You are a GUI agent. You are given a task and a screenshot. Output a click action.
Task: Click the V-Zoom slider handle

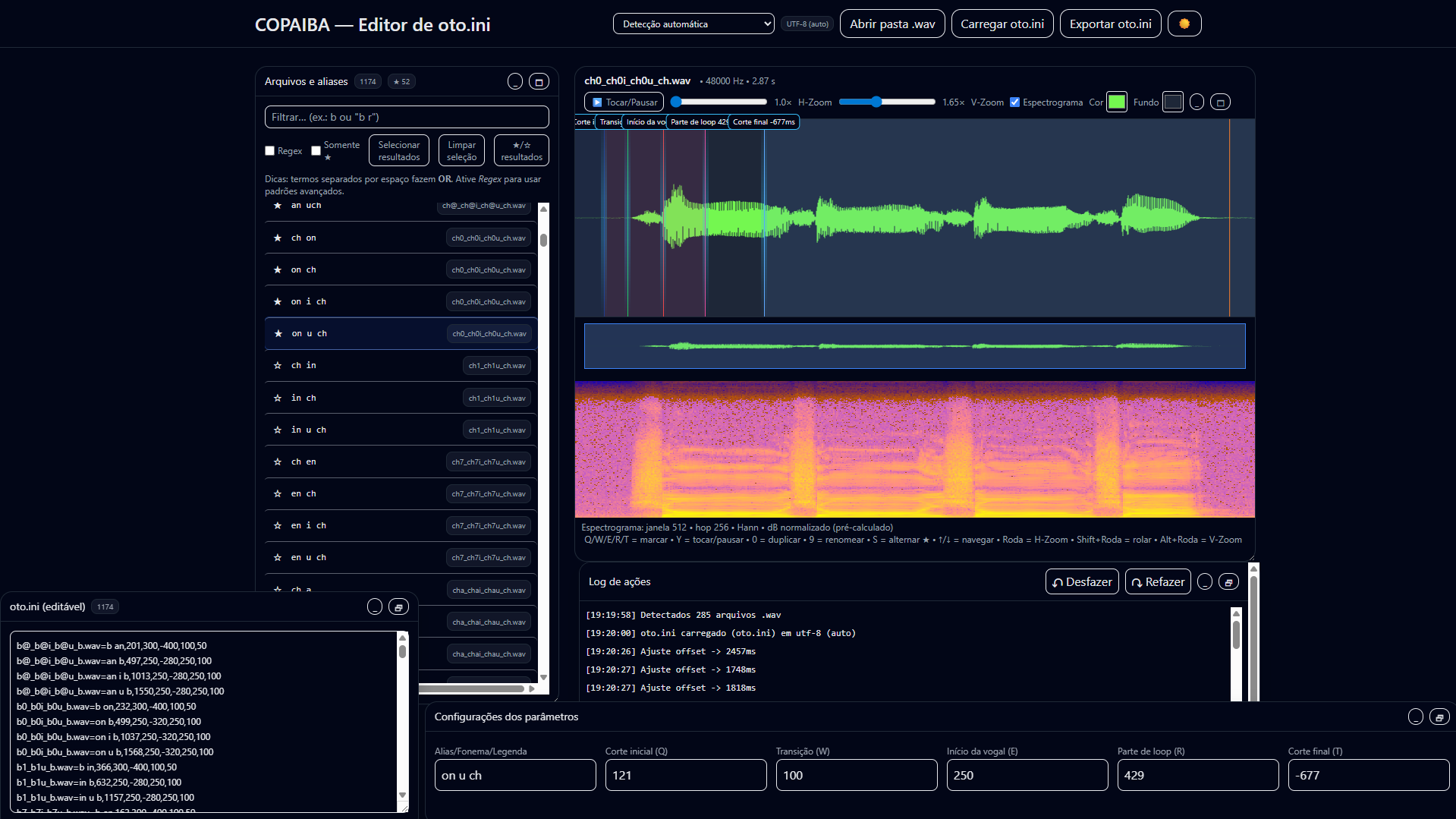pos(876,102)
